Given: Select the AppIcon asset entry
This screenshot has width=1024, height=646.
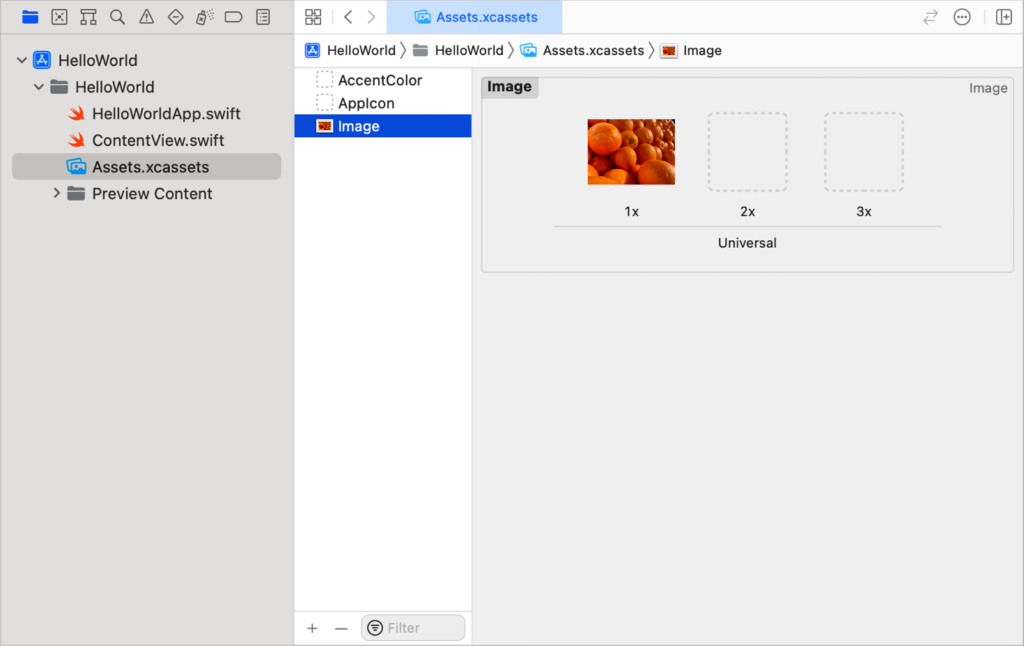Looking at the screenshot, I should [x=370, y=103].
